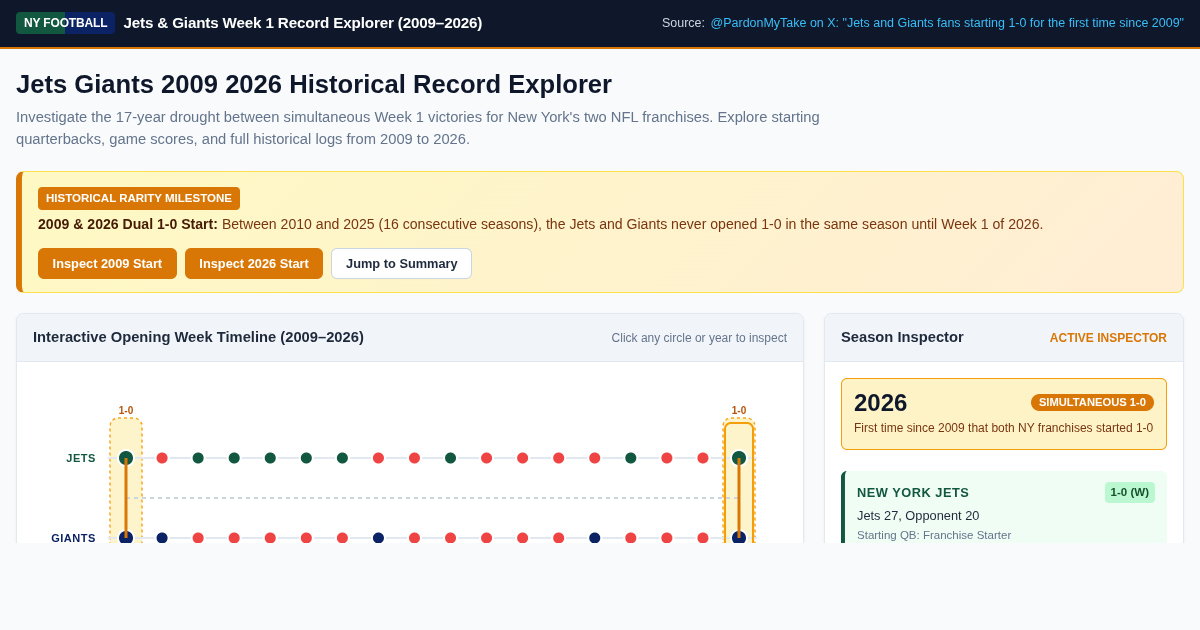This screenshot has width=1200, height=630.
Task: Click '2009 & 2026 Dual 1-0 Start' text
Action: (128, 224)
